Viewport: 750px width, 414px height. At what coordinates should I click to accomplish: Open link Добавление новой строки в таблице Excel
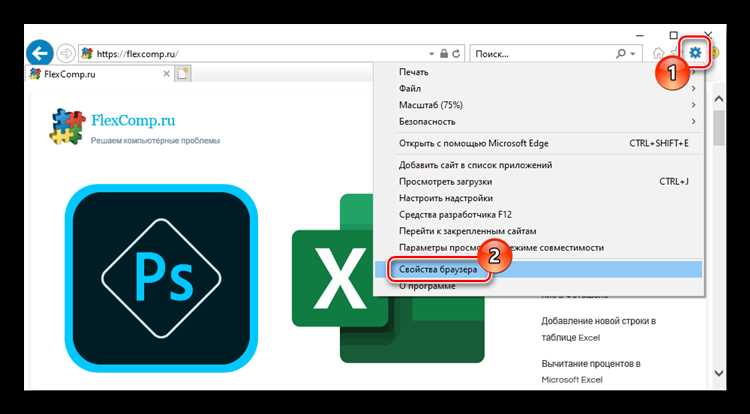pos(598,329)
